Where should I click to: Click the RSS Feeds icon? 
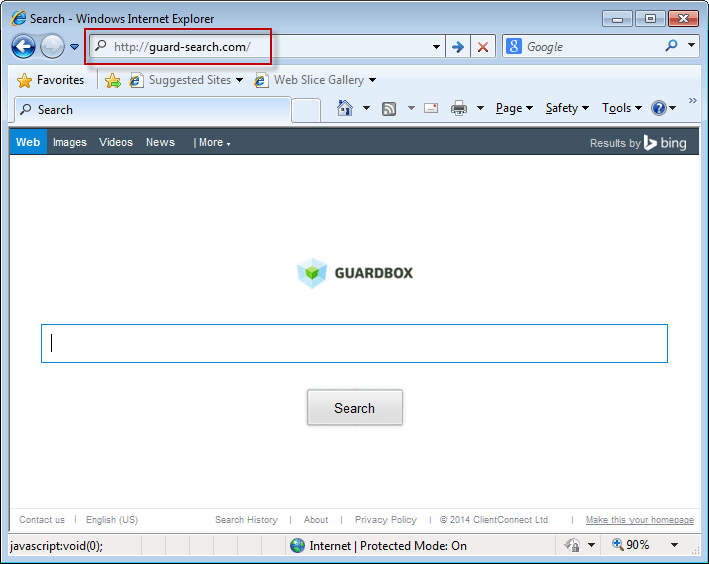[389, 108]
